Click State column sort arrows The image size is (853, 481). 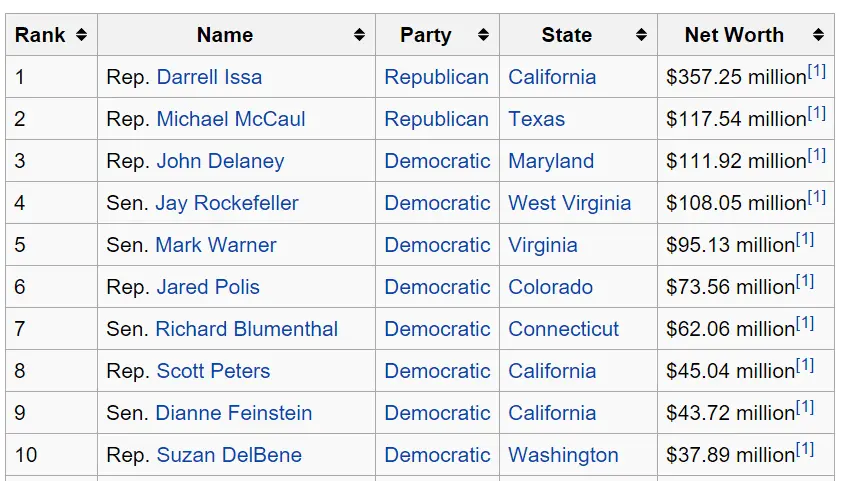click(641, 35)
